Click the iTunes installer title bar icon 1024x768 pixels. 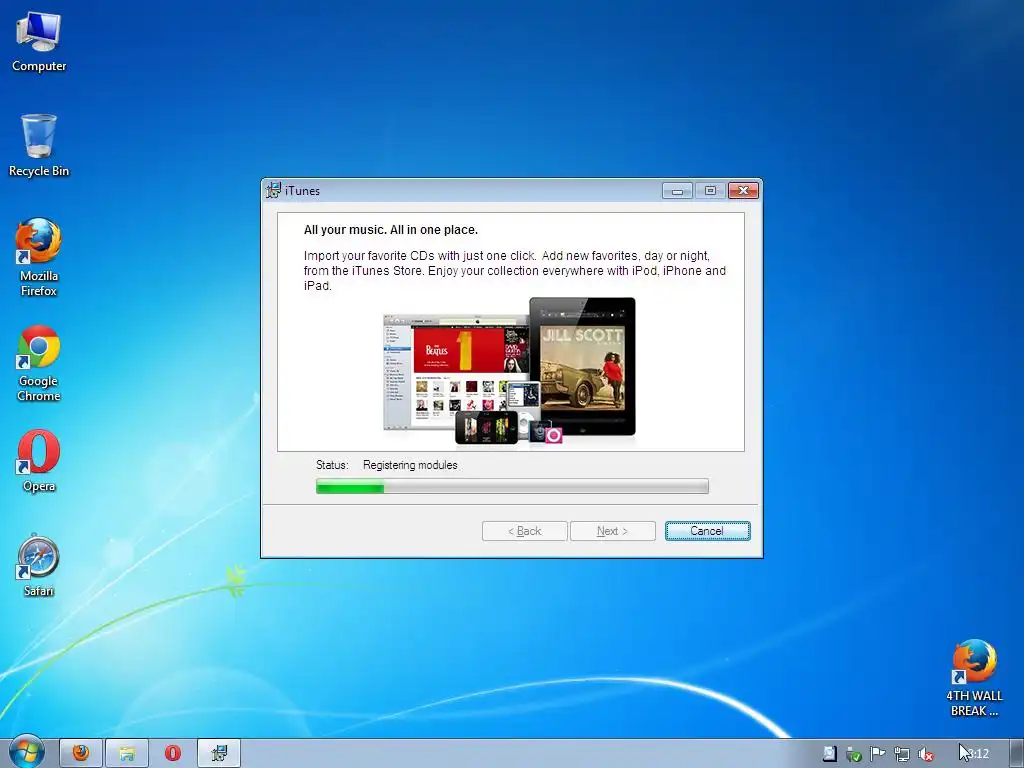(x=274, y=190)
